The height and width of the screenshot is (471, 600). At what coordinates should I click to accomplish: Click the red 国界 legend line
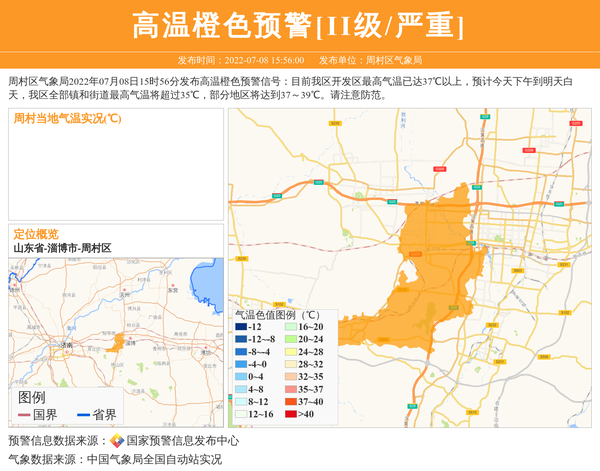pyautogui.click(x=24, y=415)
